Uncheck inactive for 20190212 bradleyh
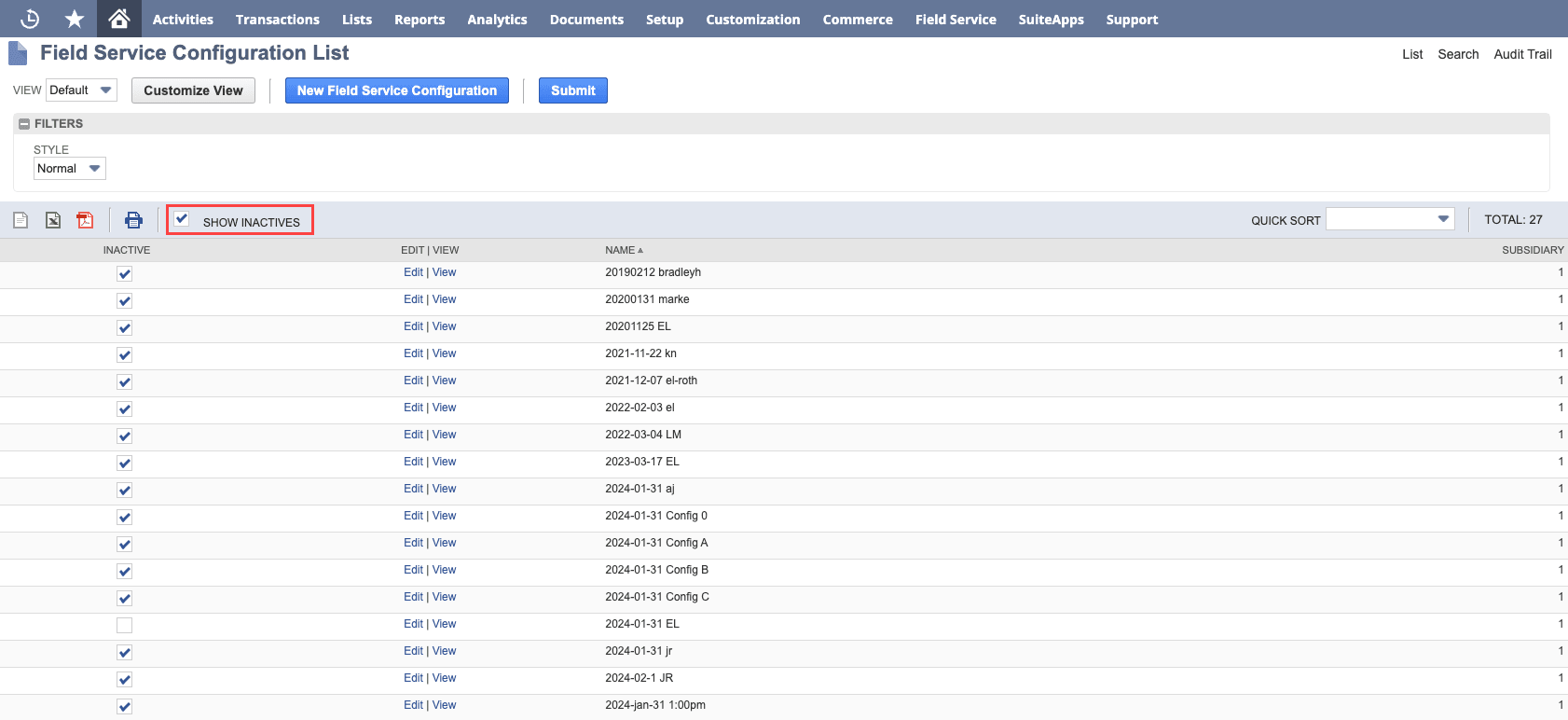 [124, 273]
